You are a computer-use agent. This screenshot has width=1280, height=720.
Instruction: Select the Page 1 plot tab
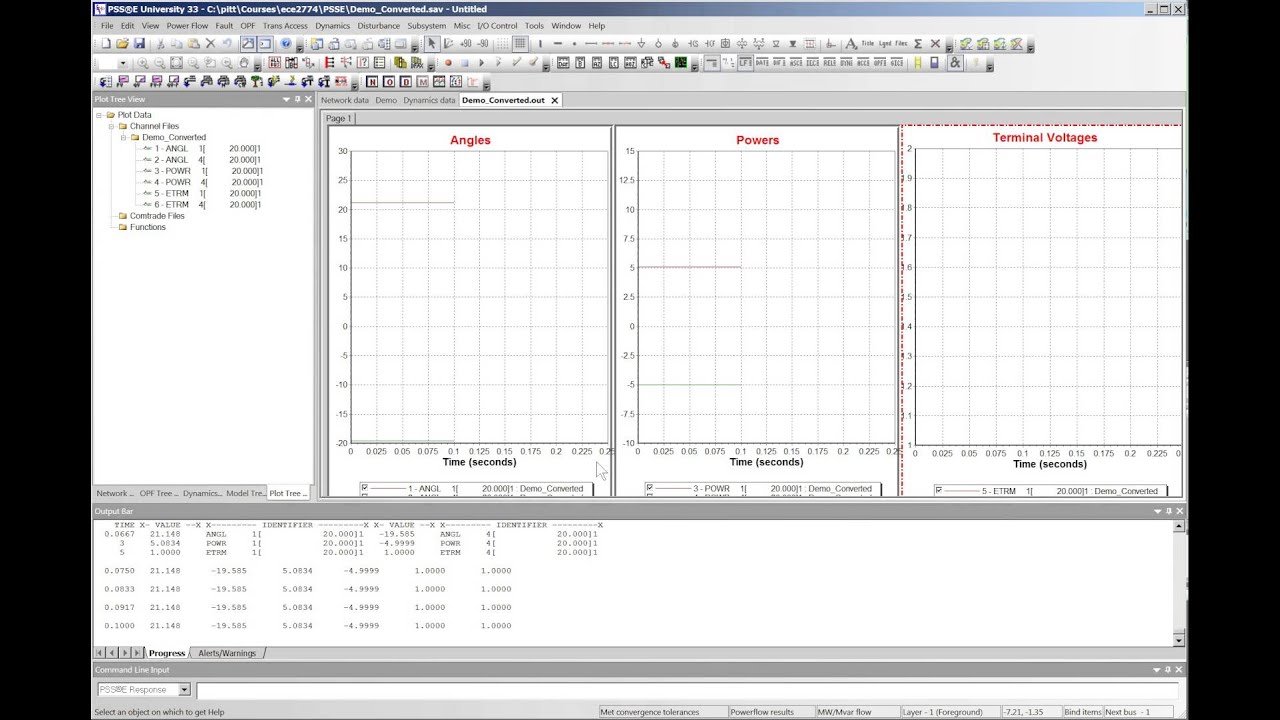point(338,118)
